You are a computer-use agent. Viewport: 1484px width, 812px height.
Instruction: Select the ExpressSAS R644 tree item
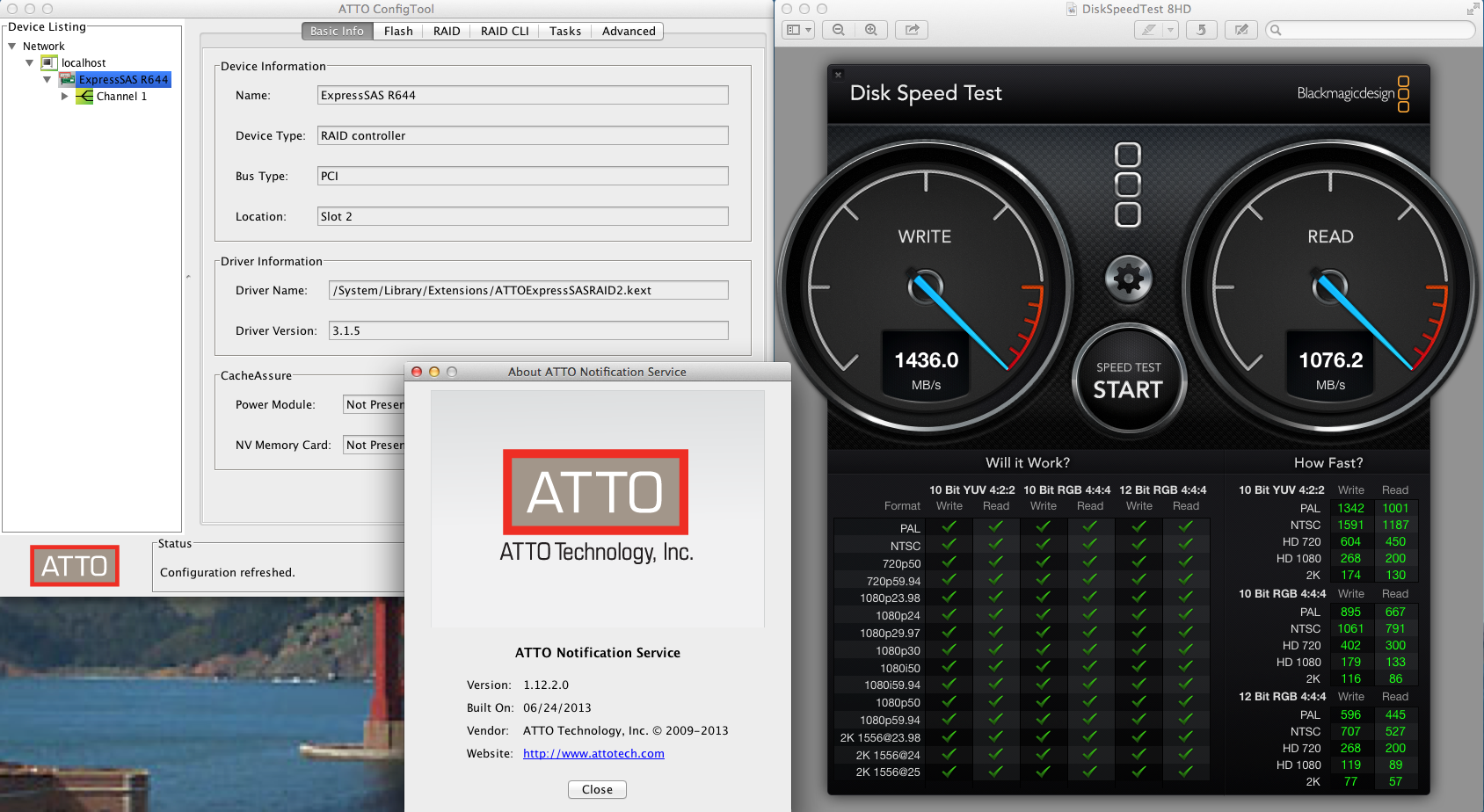click(x=124, y=80)
